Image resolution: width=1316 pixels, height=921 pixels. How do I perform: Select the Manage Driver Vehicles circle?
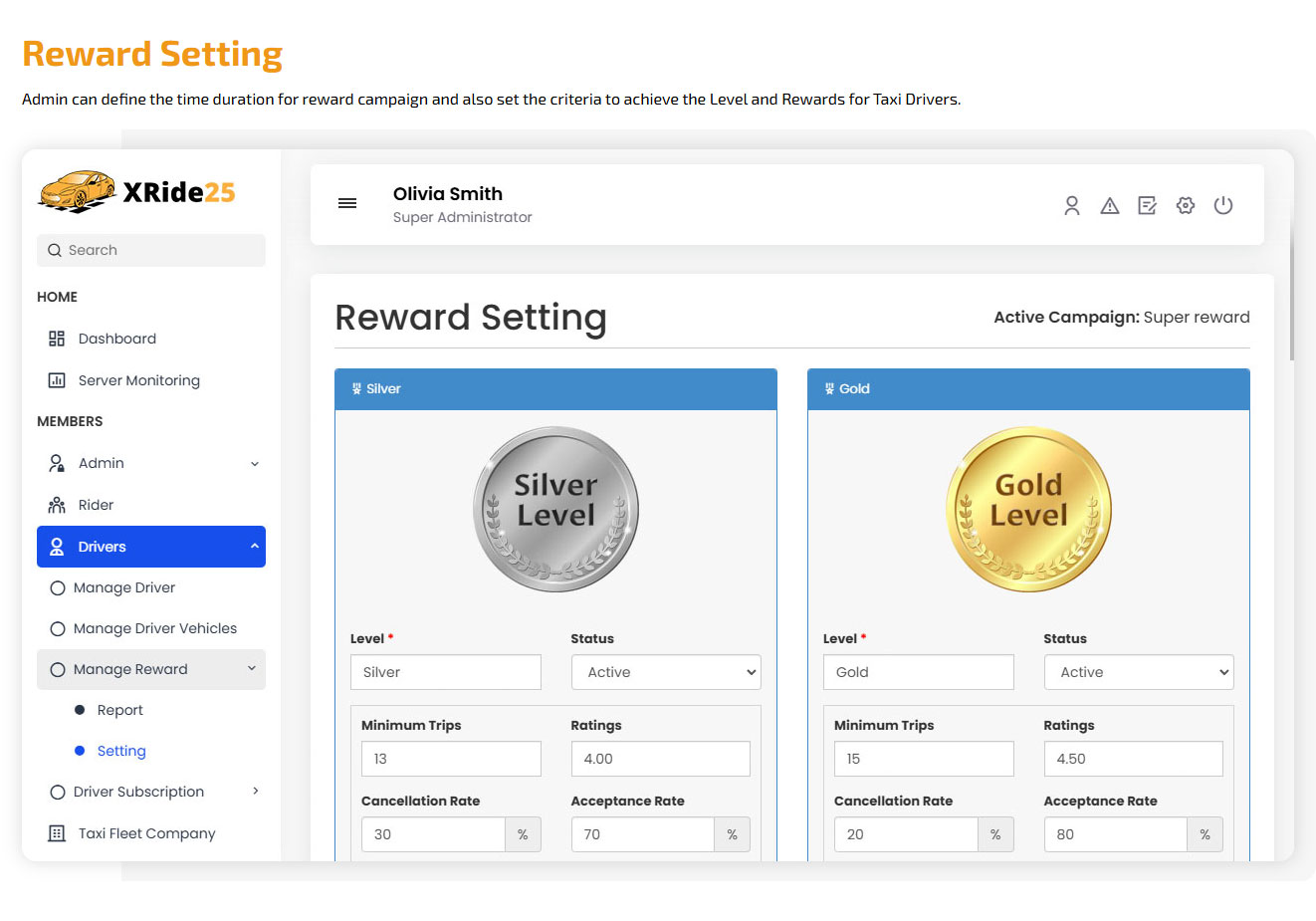tap(58, 629)
